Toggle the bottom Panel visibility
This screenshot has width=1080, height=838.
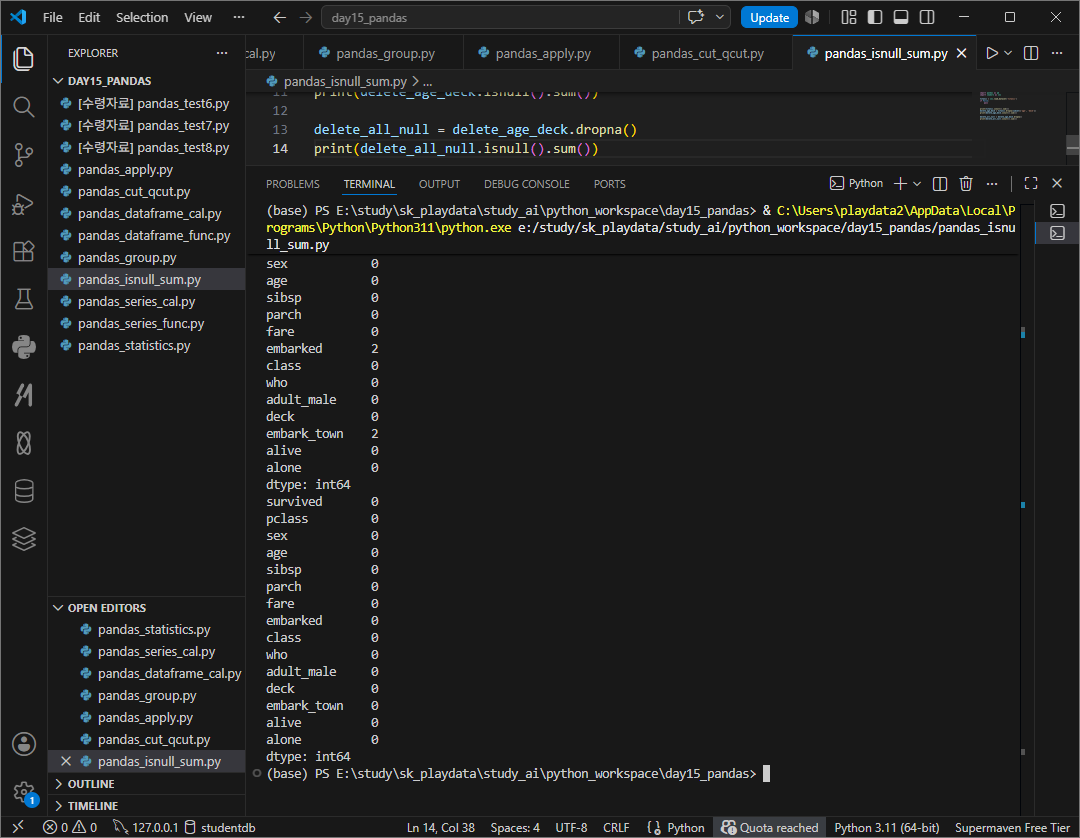pos(901,17)
